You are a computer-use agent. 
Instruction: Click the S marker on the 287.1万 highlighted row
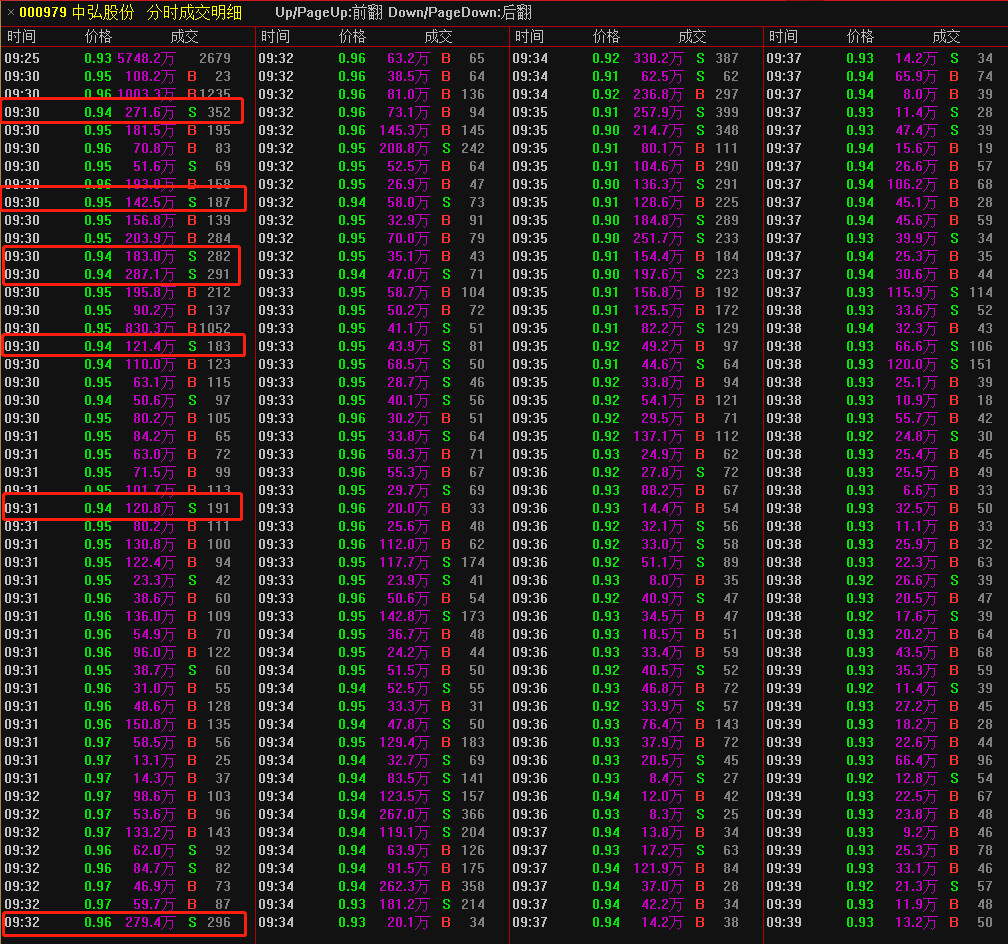[x=192, y=275]
